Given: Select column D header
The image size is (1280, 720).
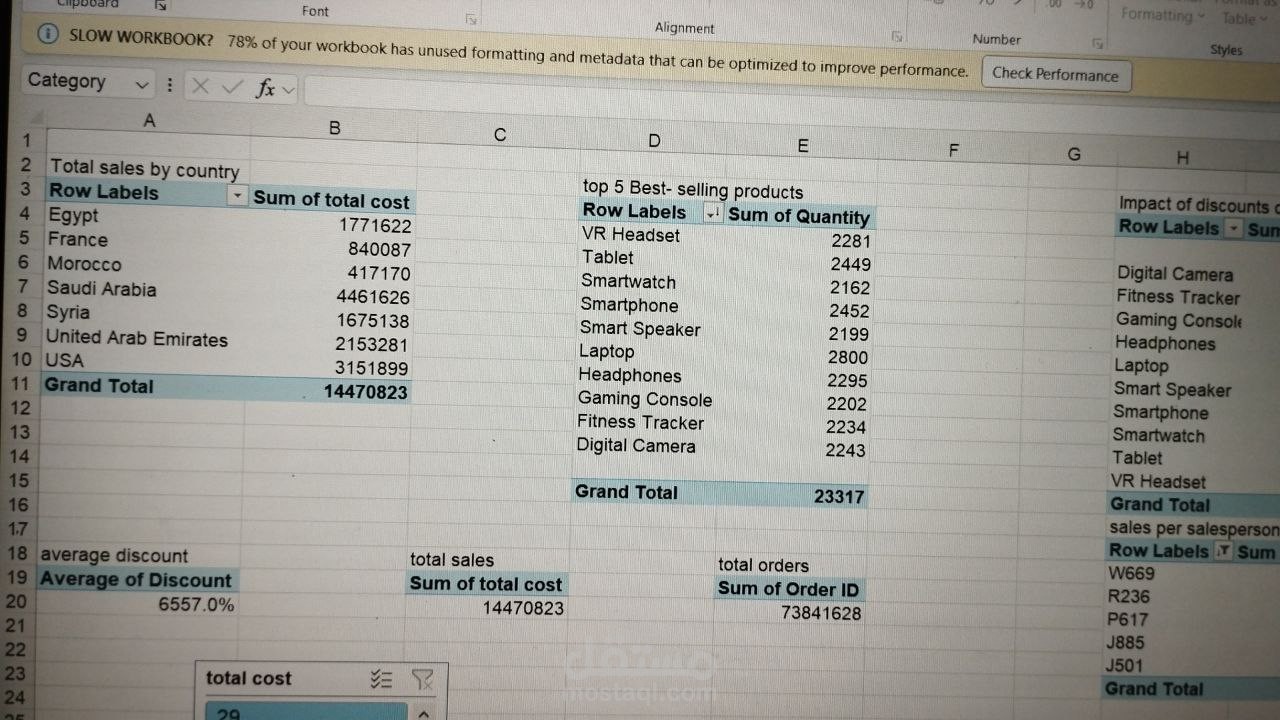Looking at the screenshot, I should coord(654,140).
